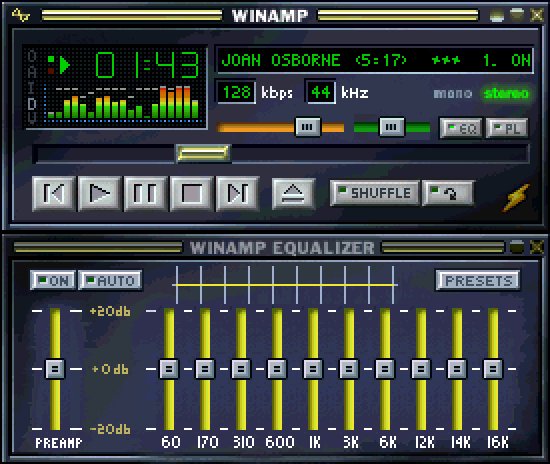Click the elapsed time display 01:43
This screenshot has width=550, height=464.
coord(147,65)
